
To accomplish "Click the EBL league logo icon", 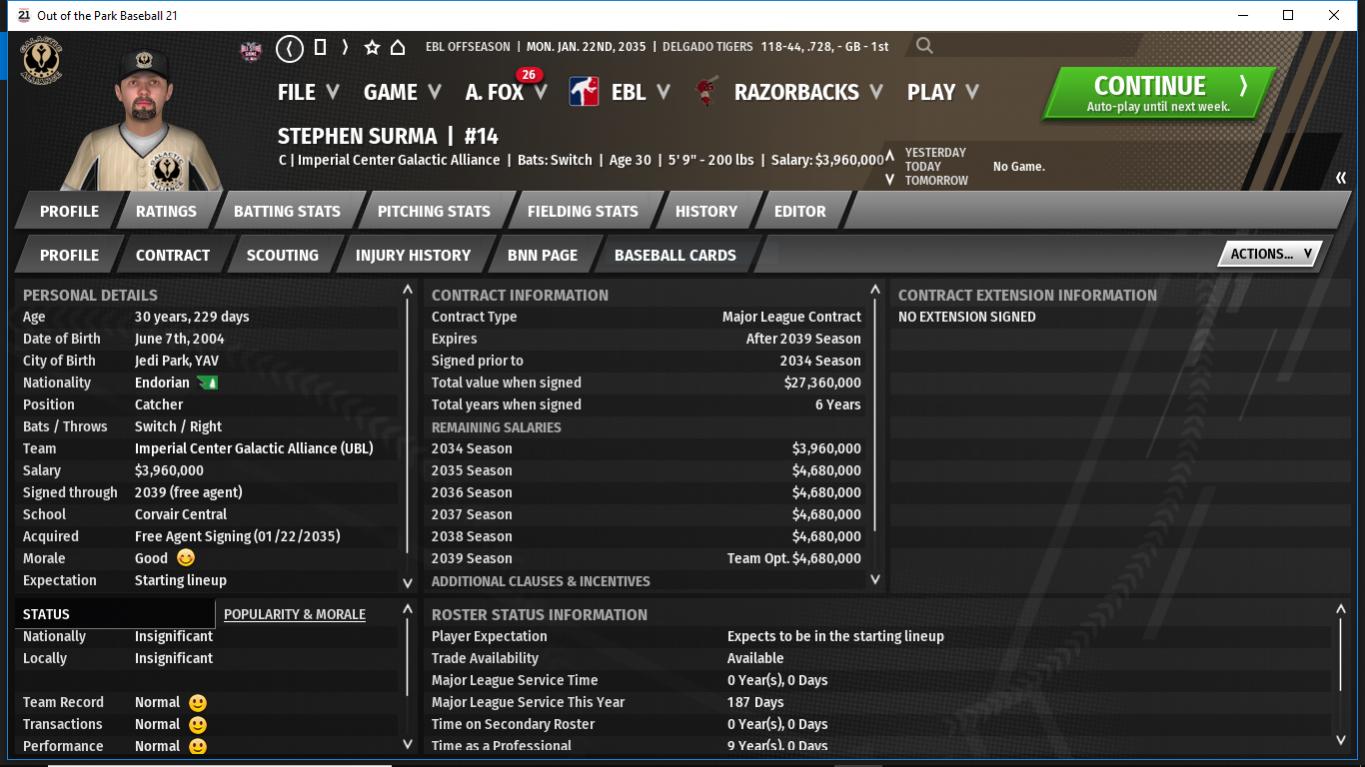I will pos(584,92).
